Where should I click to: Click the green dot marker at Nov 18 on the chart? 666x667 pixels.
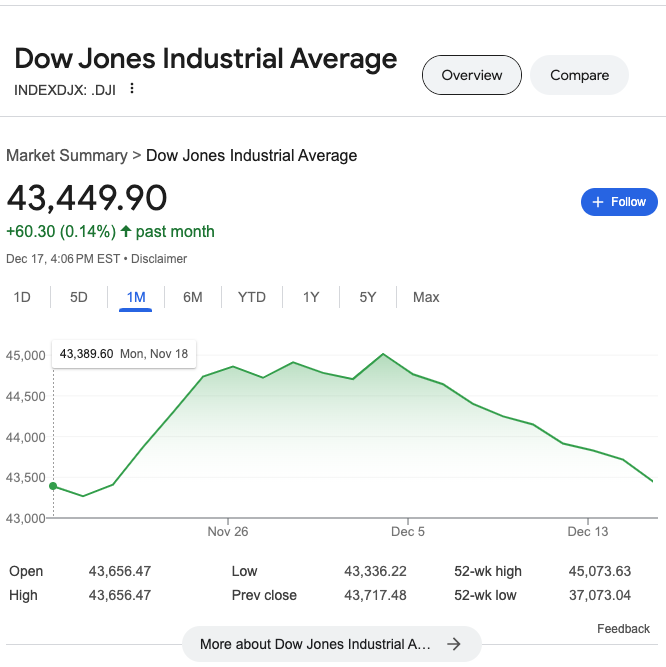[x=53, y=486]
